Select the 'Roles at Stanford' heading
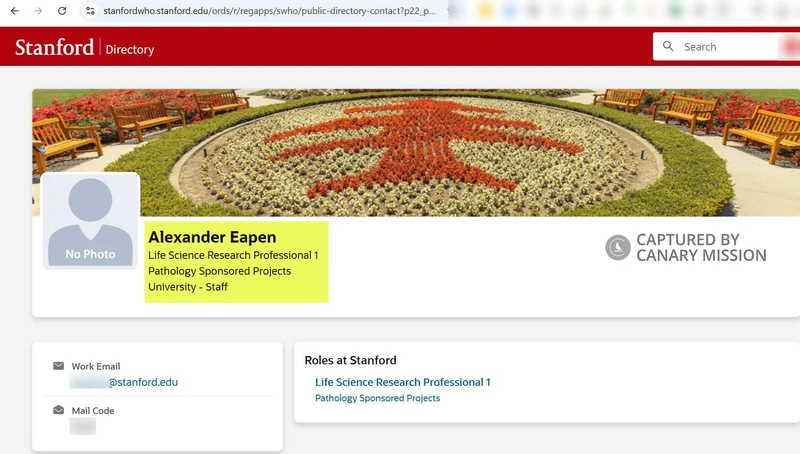Viewport: 800px width, 454px height. (x=351, y=360)
